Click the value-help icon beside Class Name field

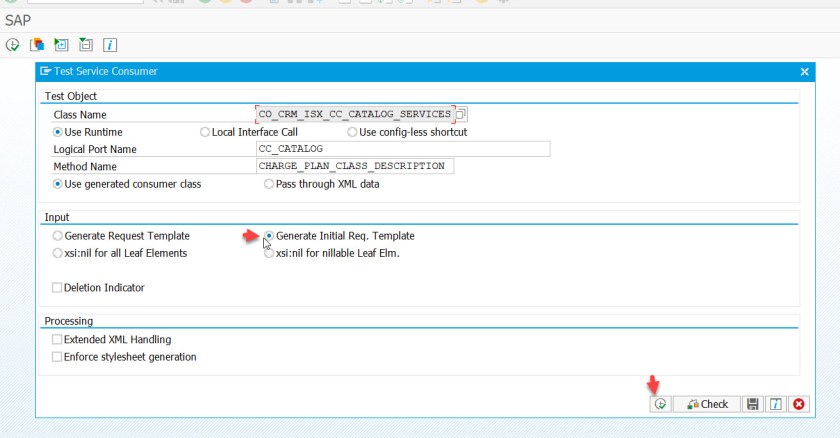point(461,114)
